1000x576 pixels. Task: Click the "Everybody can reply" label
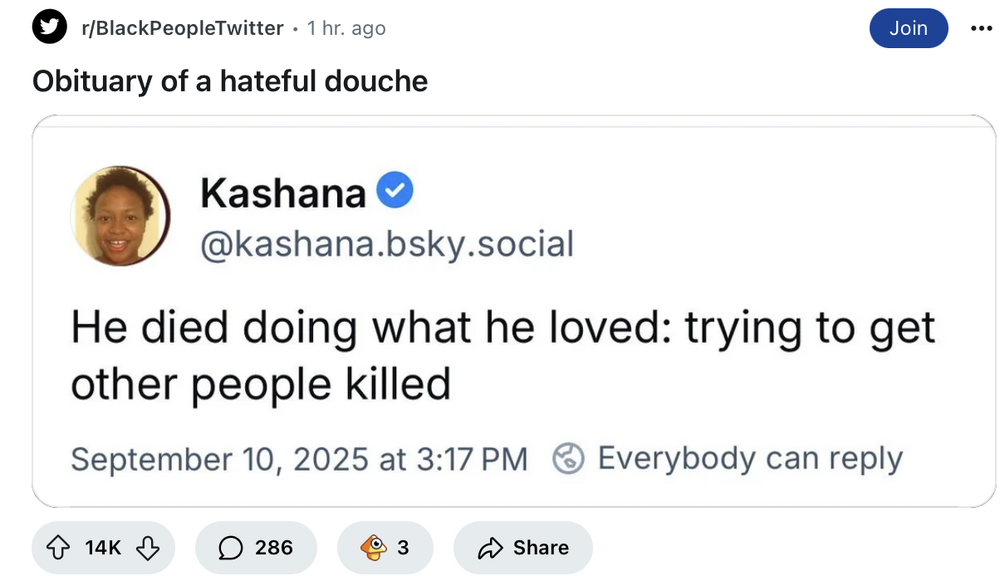[750, 458]
